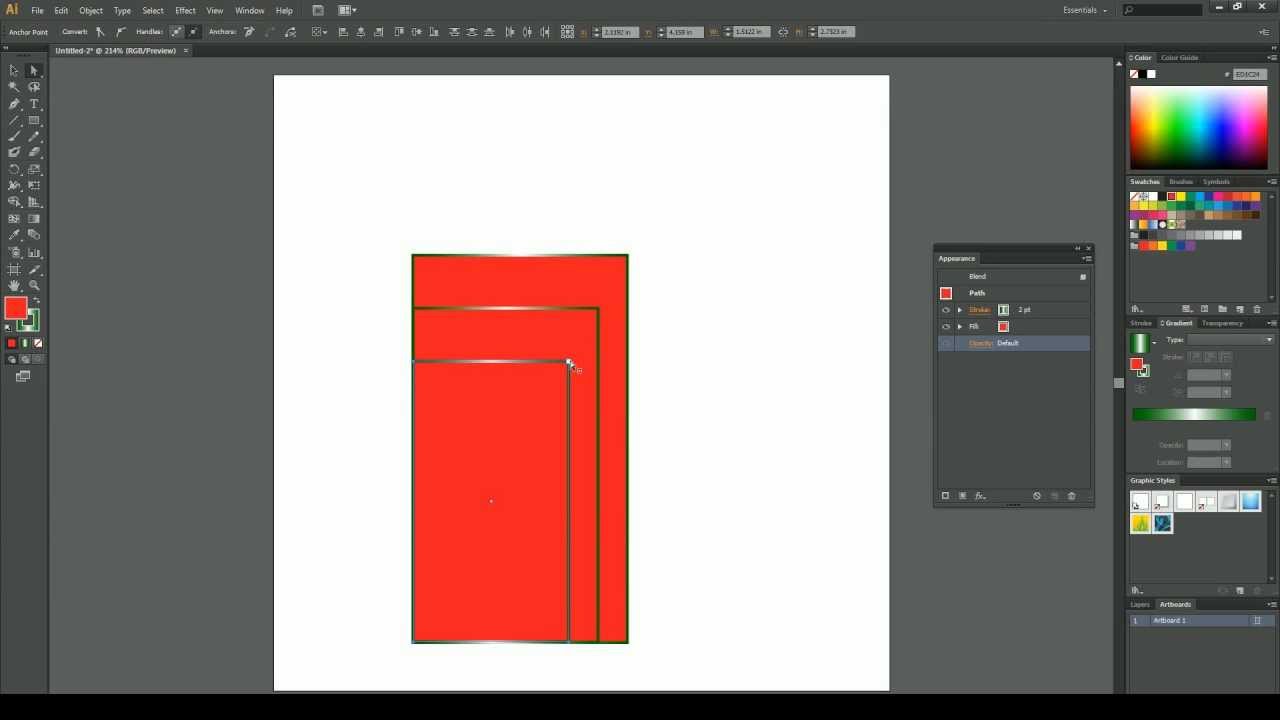Expand the Stroke row in Appearance panel
This screenshot has height=720, width=1280.
pos(960,310)
